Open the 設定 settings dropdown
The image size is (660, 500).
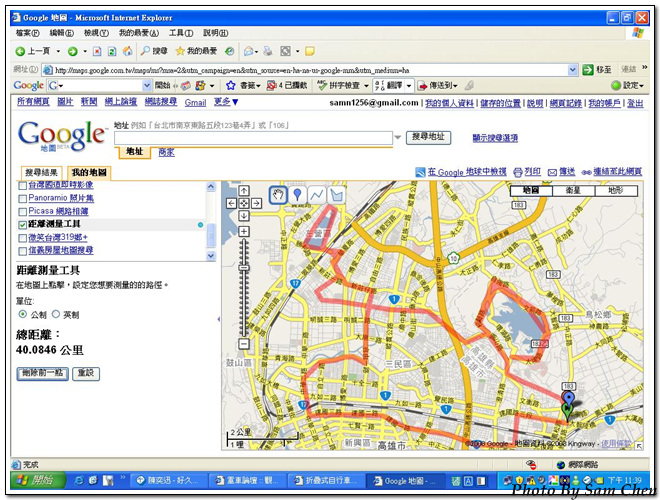[x=628, y=85]
